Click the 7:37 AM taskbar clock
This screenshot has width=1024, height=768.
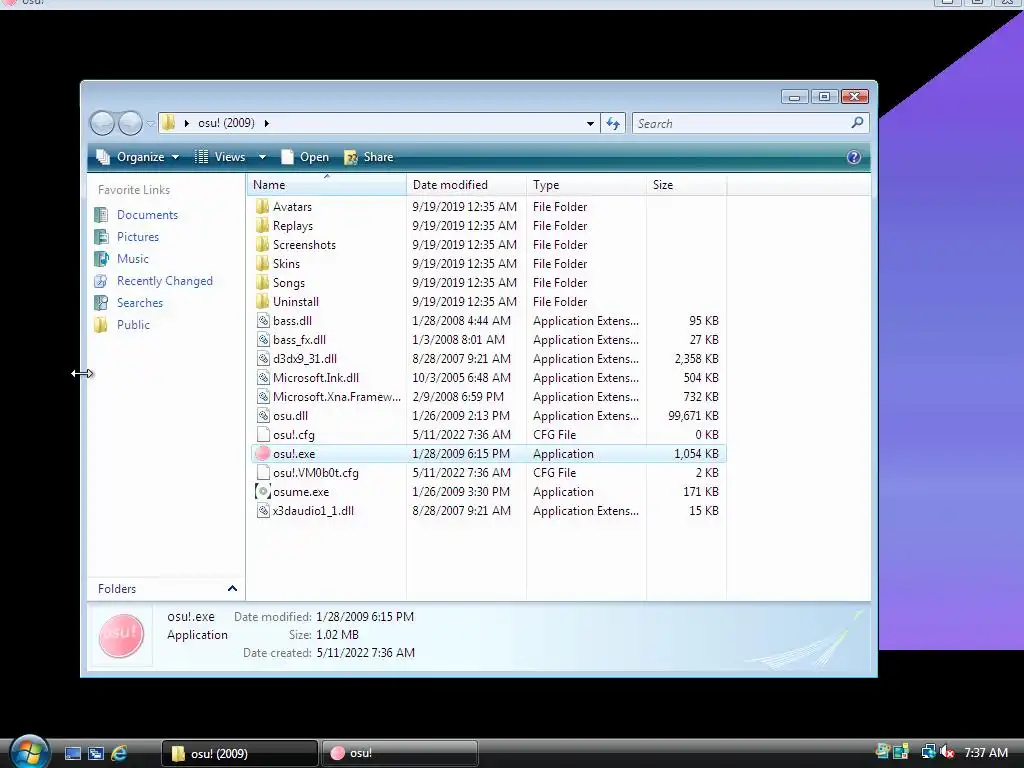pyautogui.click(x=986, y=752)
